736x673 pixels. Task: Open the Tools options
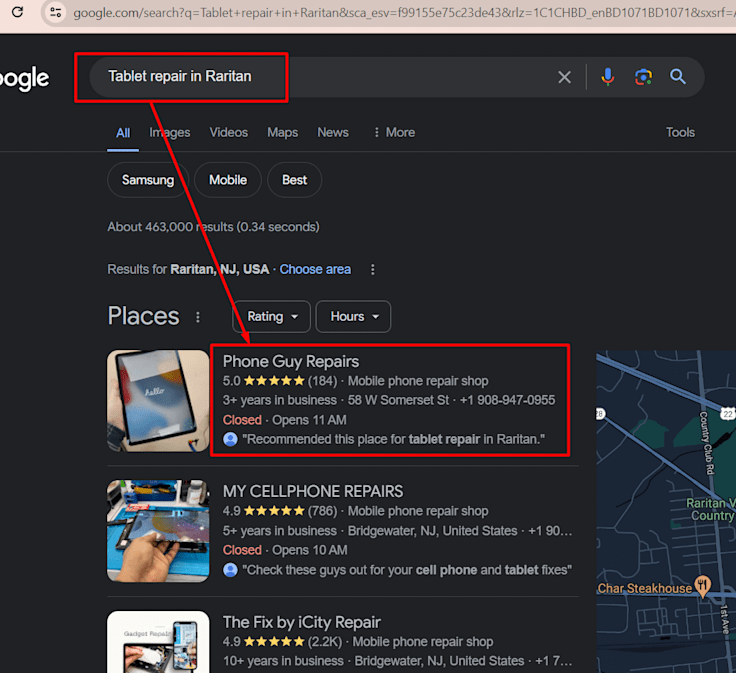pos(680,132)
